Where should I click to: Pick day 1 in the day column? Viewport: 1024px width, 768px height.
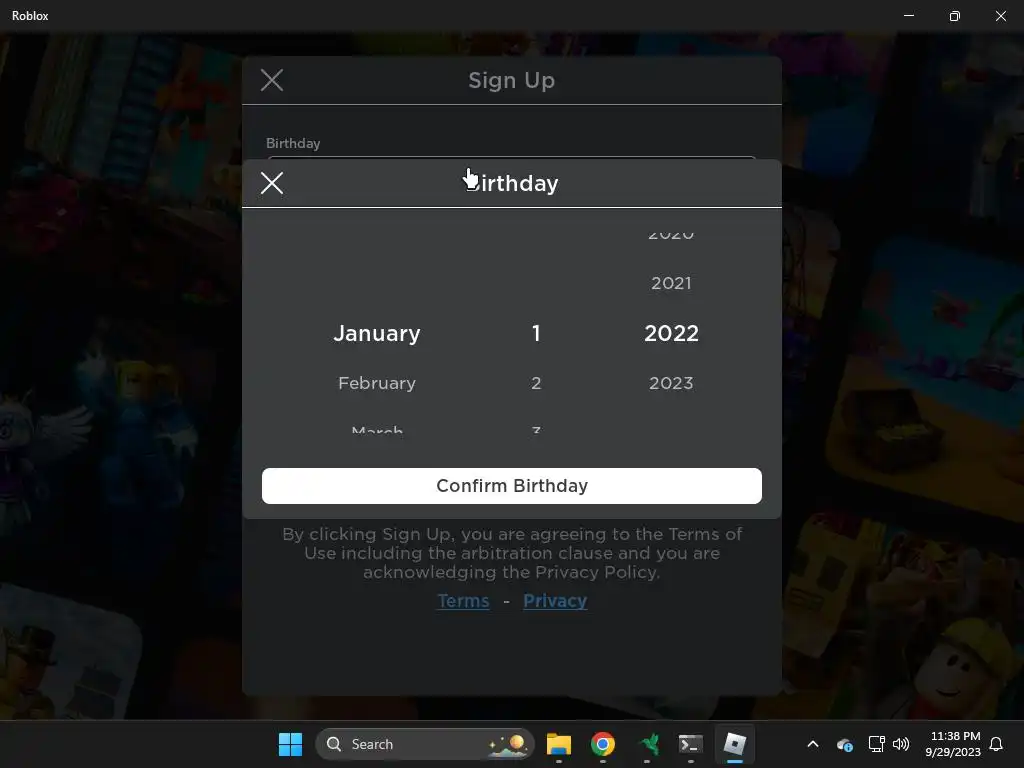pyautogui.click(x=536, y=333)
